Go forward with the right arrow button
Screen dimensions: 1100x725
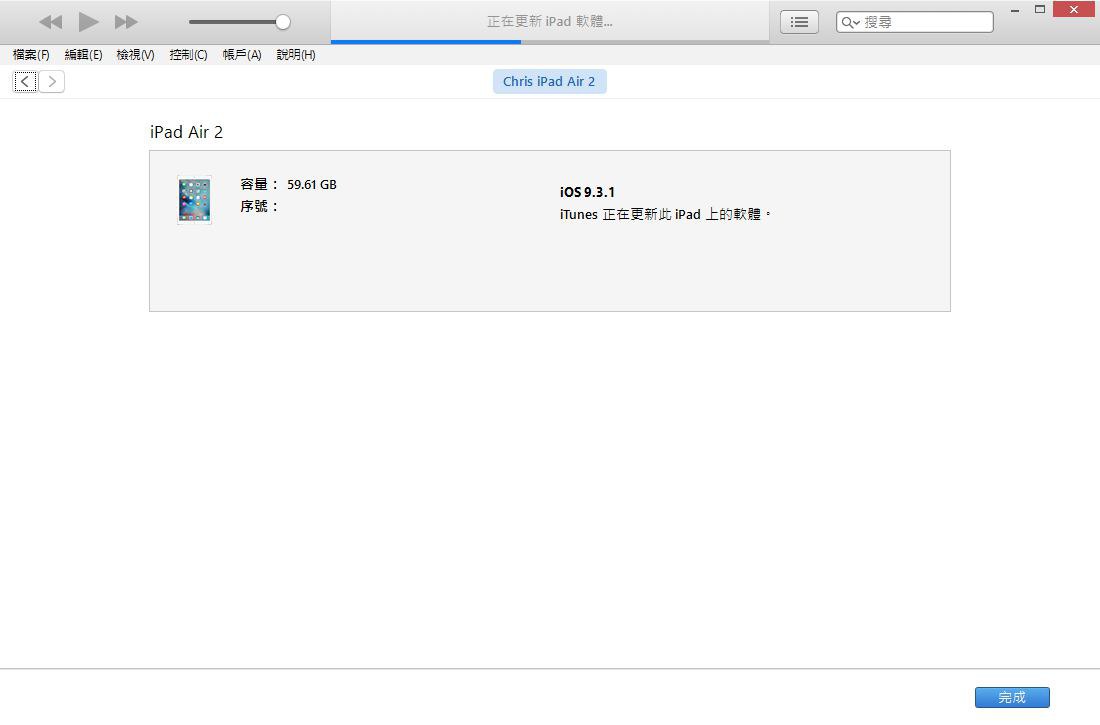point(52,82)
